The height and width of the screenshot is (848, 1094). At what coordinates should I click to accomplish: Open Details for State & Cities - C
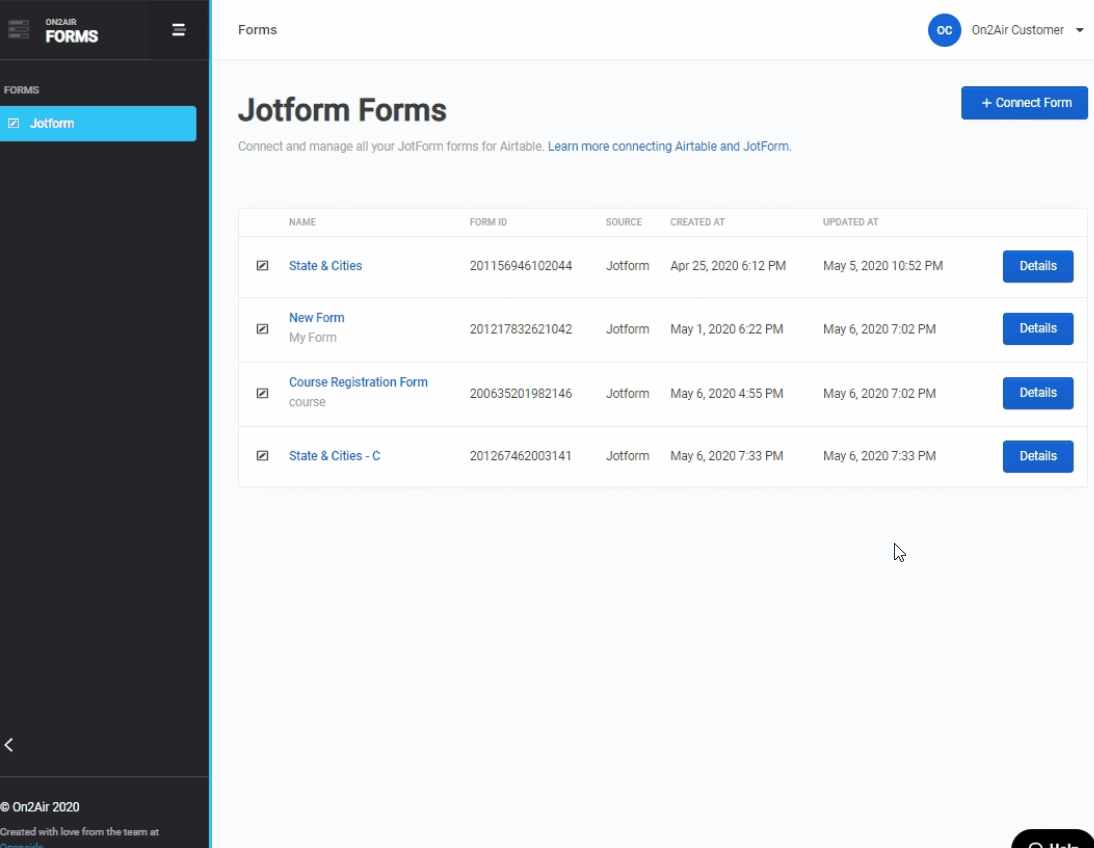pyautogui.click(x=1037, y=456)
